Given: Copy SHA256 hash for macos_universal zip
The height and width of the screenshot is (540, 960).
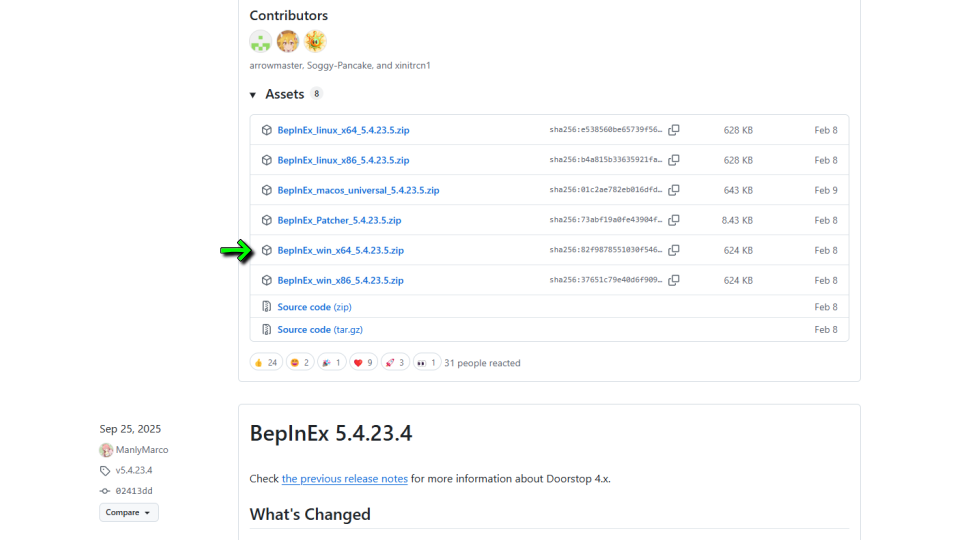Looking at the screenshot, I should 674,190.
